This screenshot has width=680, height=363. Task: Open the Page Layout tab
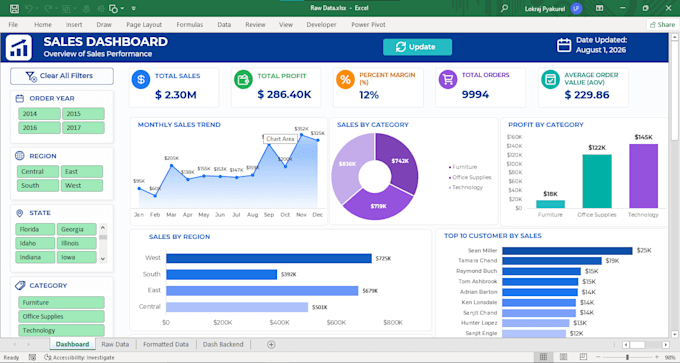[x=144, y=25]
